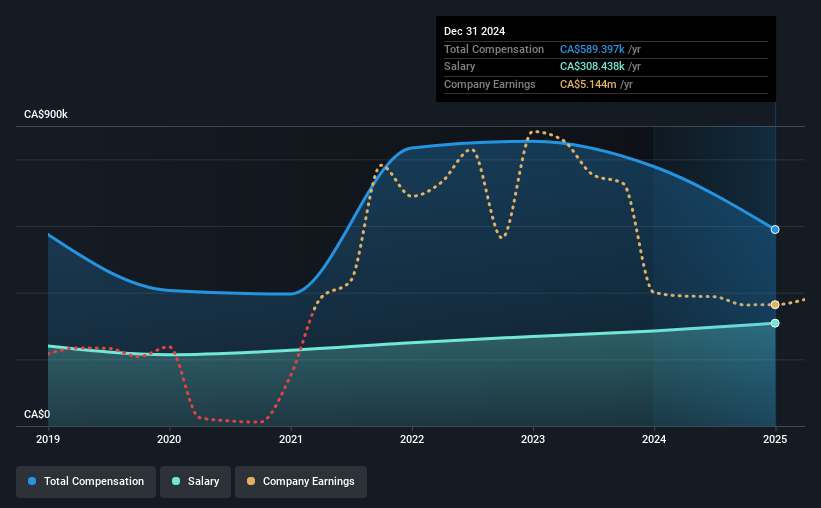Click the CA$589.397k total compensation value

(592, 49)
